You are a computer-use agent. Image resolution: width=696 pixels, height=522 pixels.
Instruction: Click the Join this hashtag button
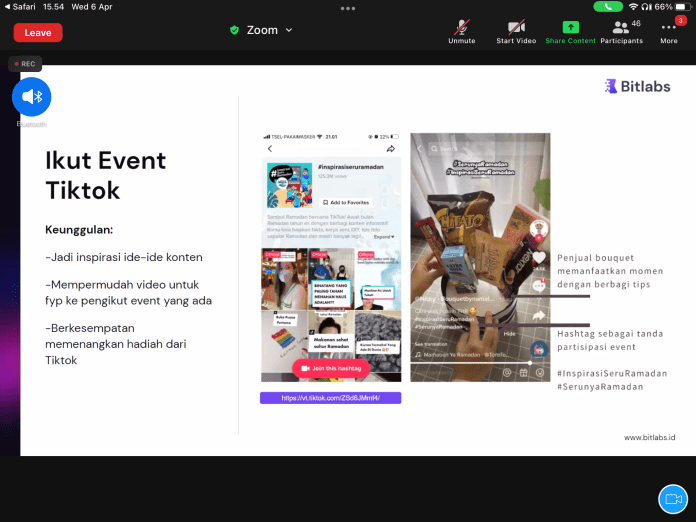(x=331, y=368)
